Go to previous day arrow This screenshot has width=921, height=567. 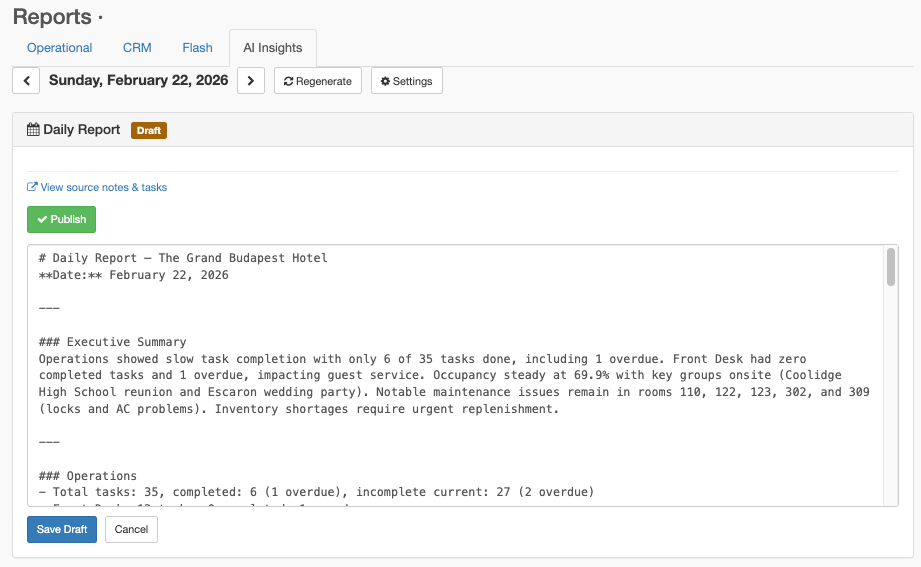26,80
